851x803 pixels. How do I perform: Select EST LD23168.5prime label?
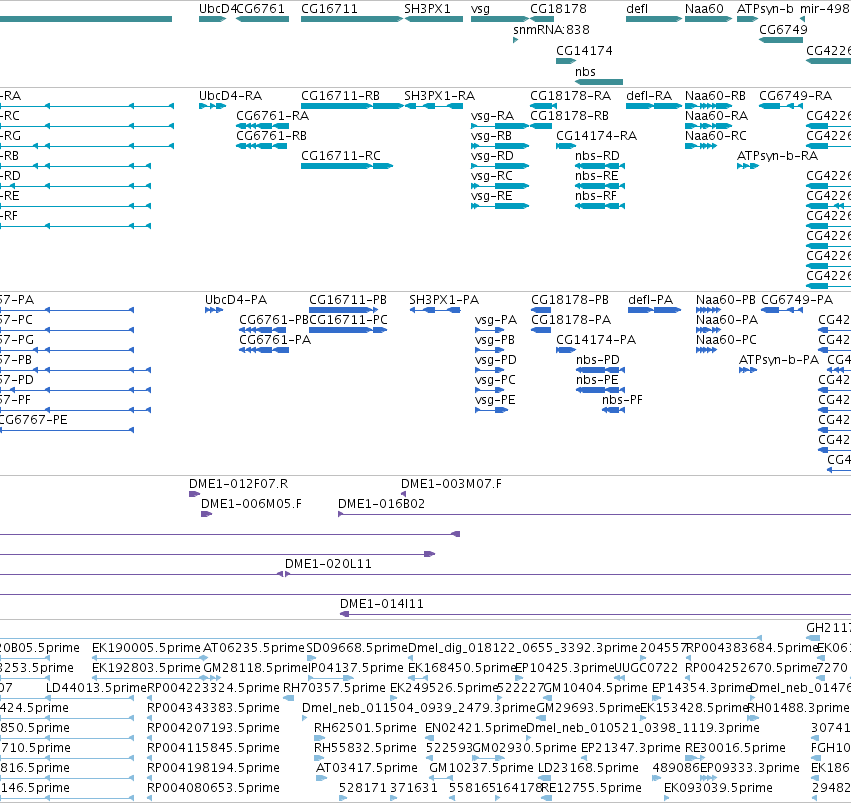click(588, 768)
